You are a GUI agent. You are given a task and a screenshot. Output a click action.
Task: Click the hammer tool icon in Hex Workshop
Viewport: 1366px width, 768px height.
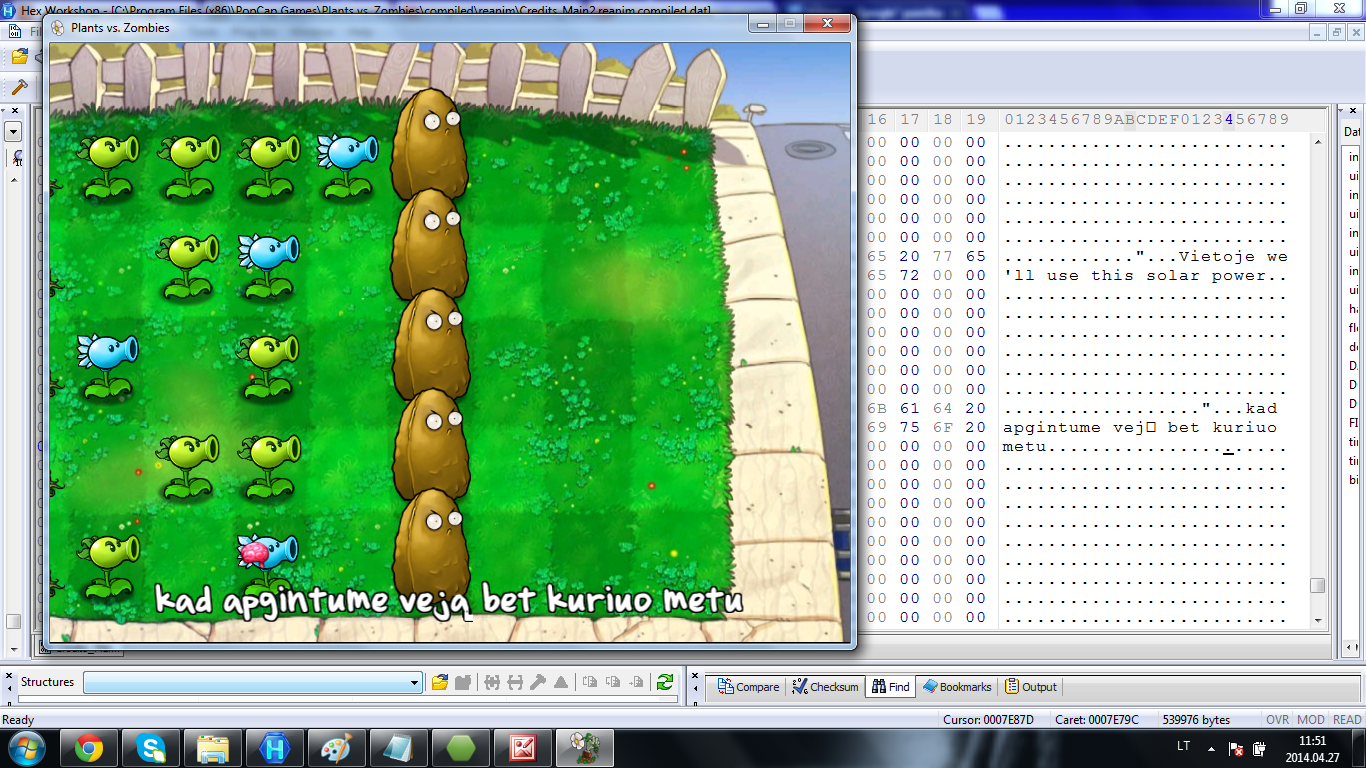[x=18, y=87]
